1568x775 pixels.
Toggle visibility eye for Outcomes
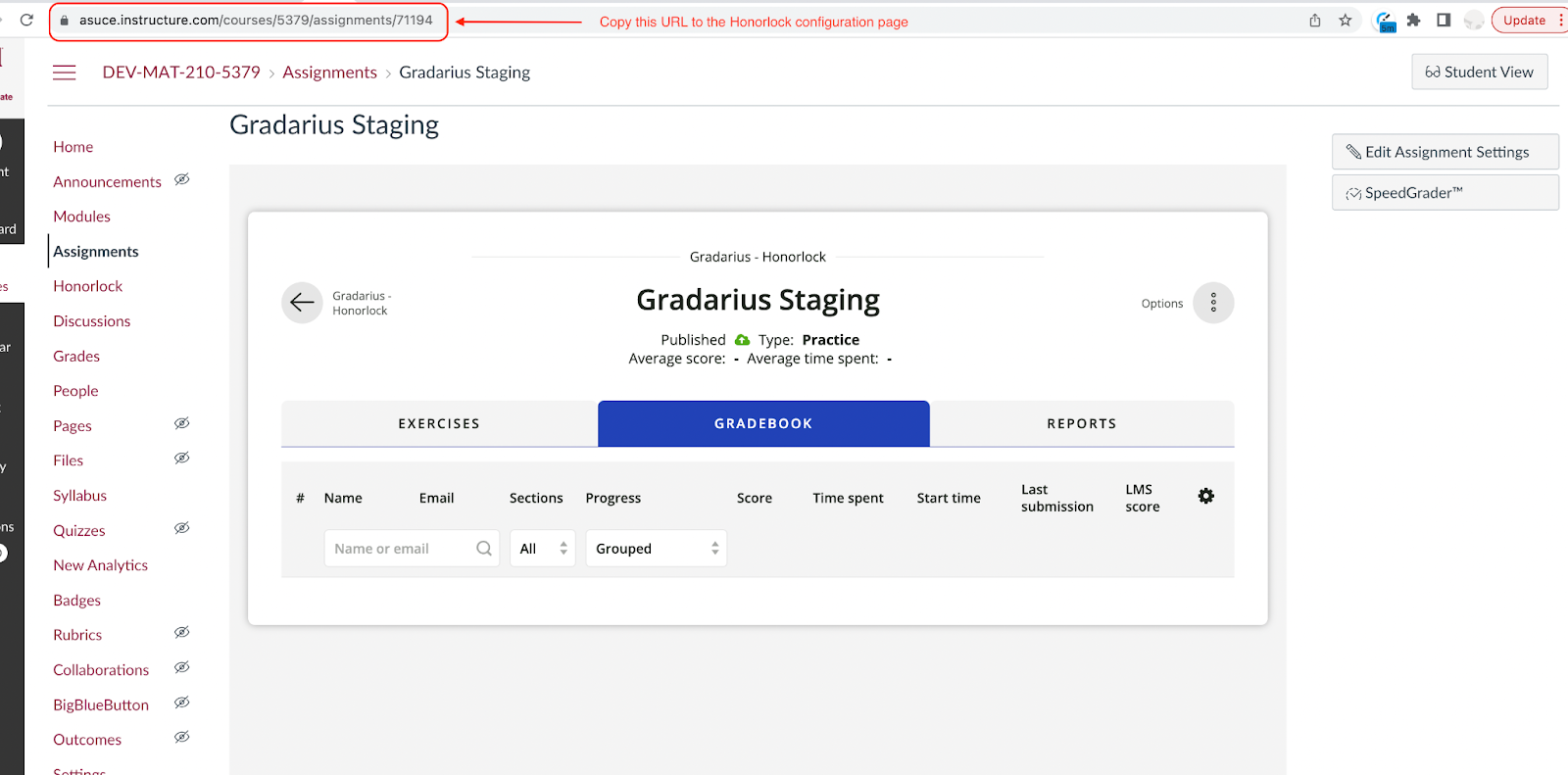[182, 737]
